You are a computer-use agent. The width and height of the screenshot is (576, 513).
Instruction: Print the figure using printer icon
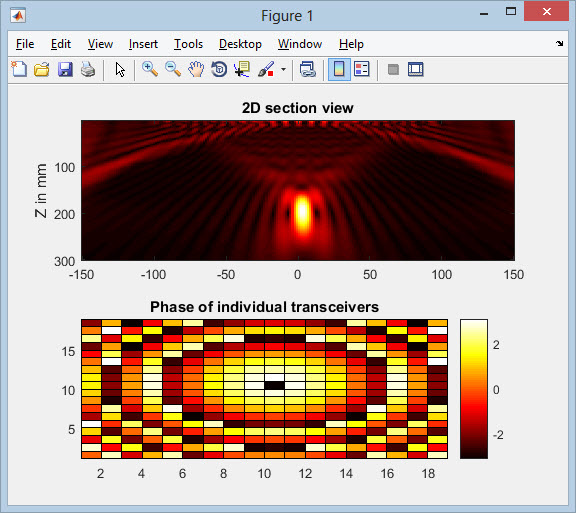tap(88, 69)
